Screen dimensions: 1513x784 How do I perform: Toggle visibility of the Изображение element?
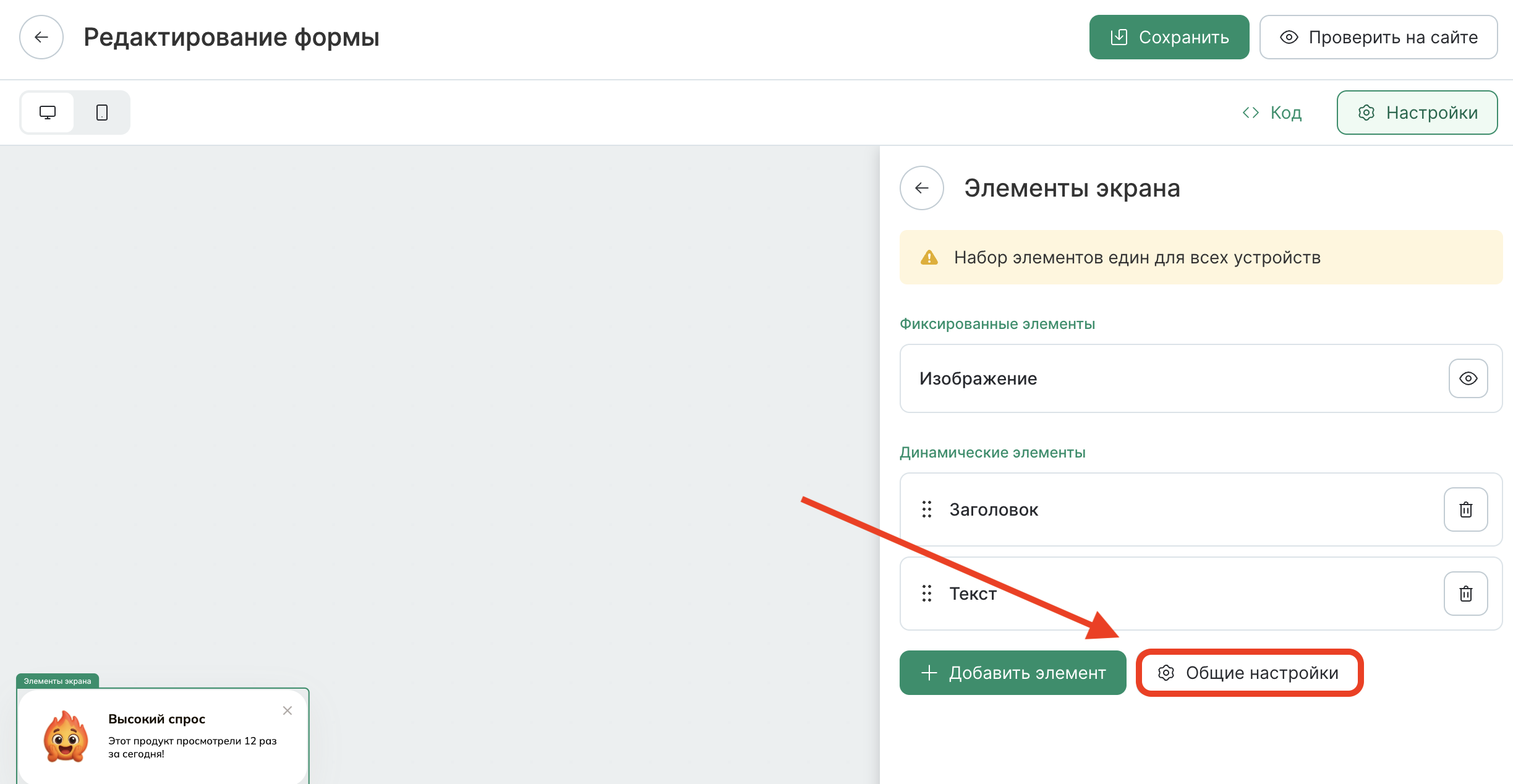(x=1468, y=378)
